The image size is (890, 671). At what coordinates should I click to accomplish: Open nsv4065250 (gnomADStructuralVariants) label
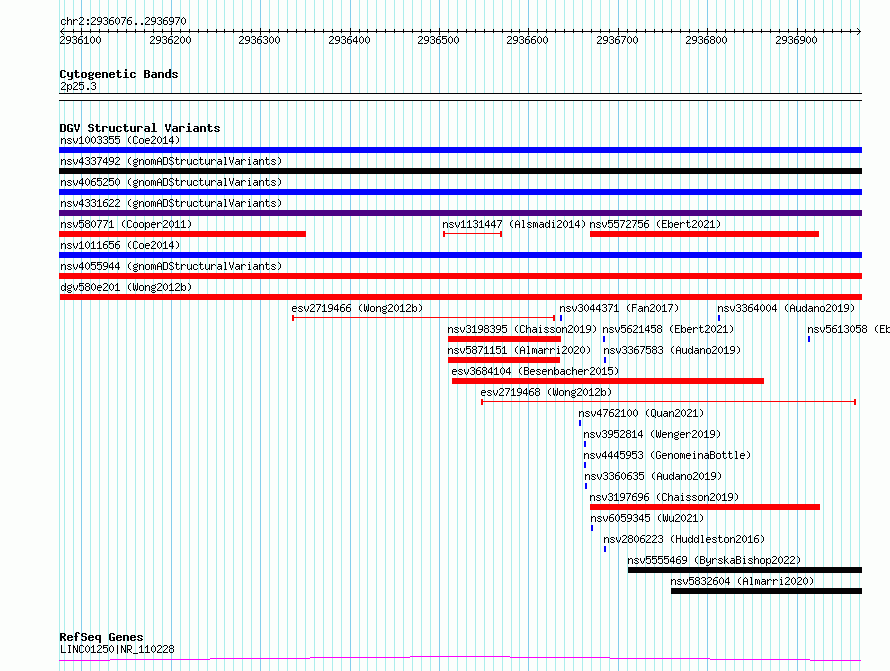click(171, 182)
